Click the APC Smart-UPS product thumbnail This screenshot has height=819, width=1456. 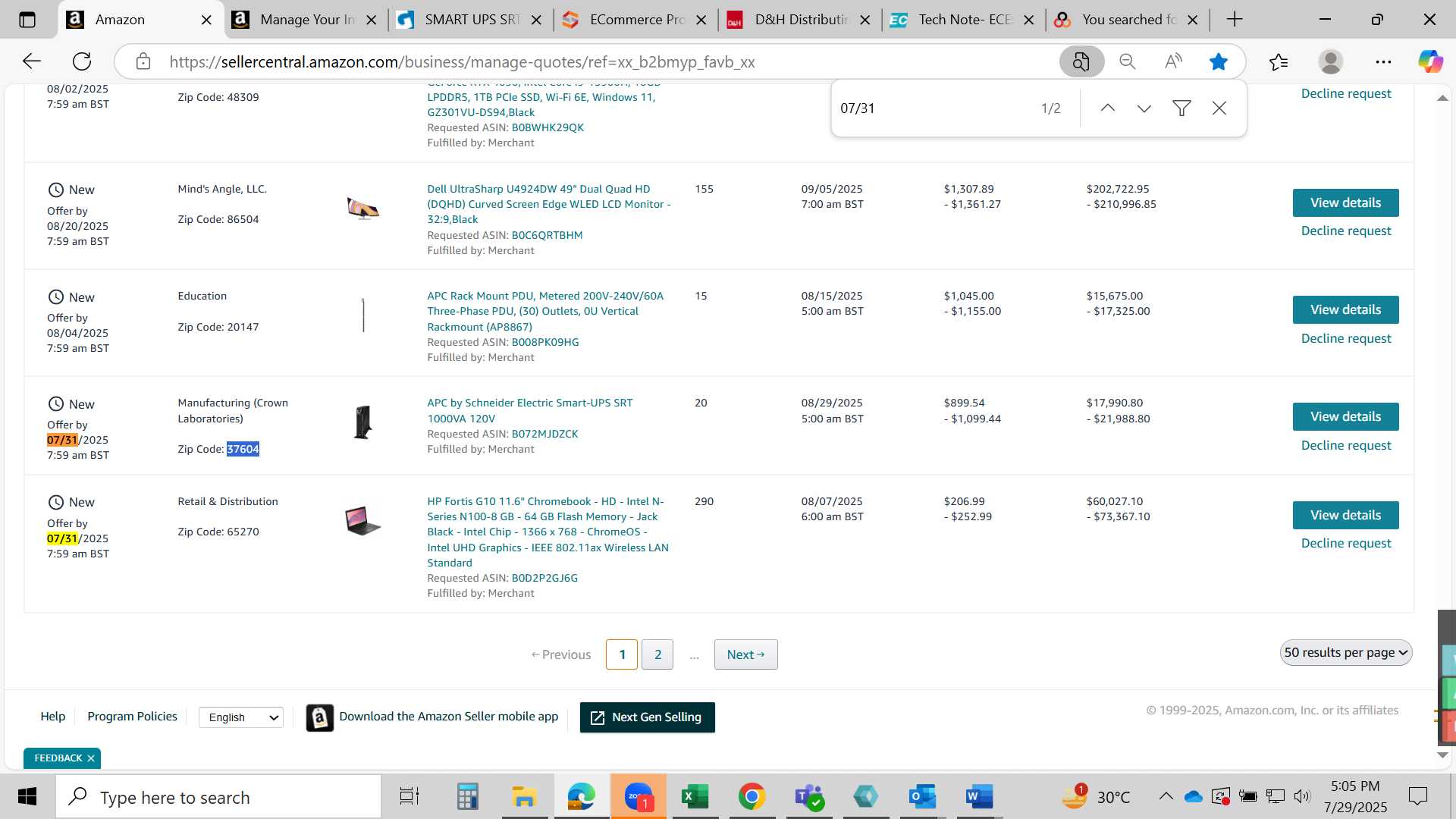[x=363, y=422]
